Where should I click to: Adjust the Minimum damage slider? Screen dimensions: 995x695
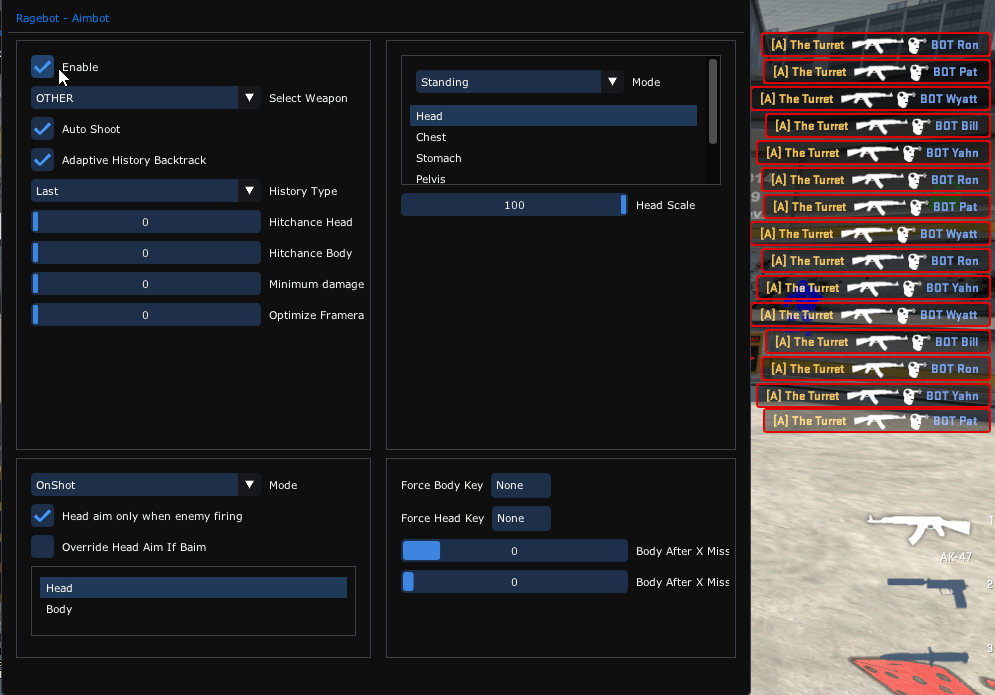coord(145,284)
